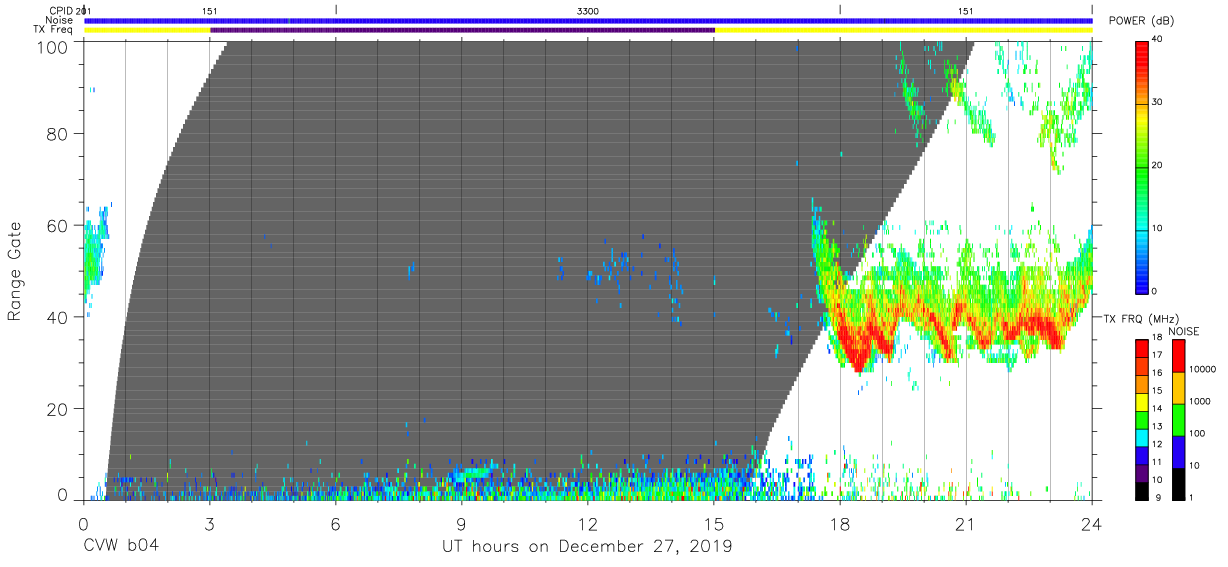Click the x-axis hour label 9
This screenshot has height=567, width=1228.
coord(462,523)
